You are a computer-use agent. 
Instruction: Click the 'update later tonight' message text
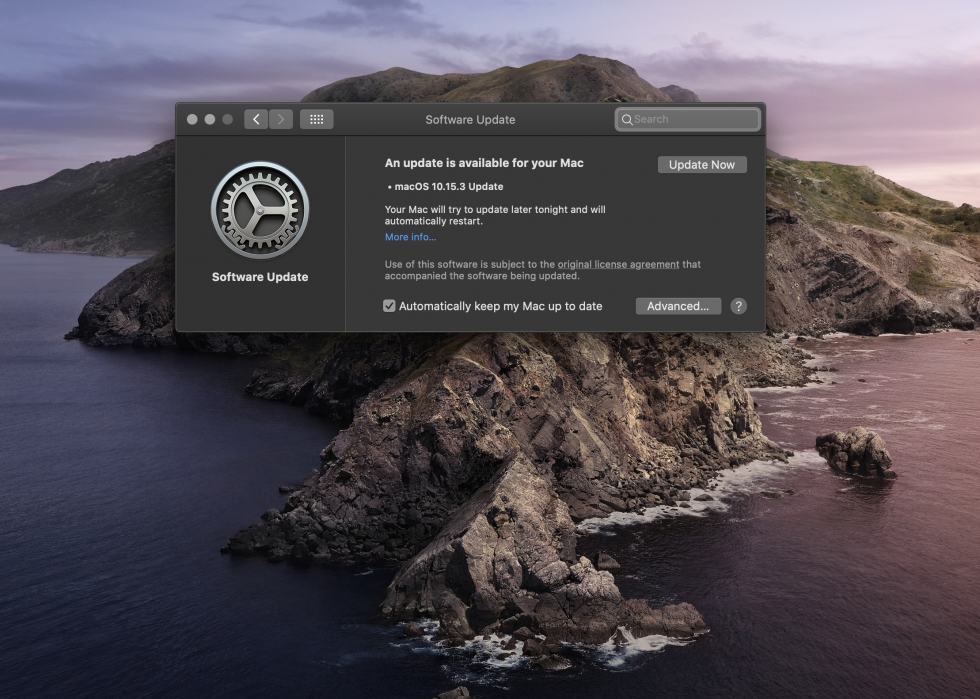coord(495,216)
